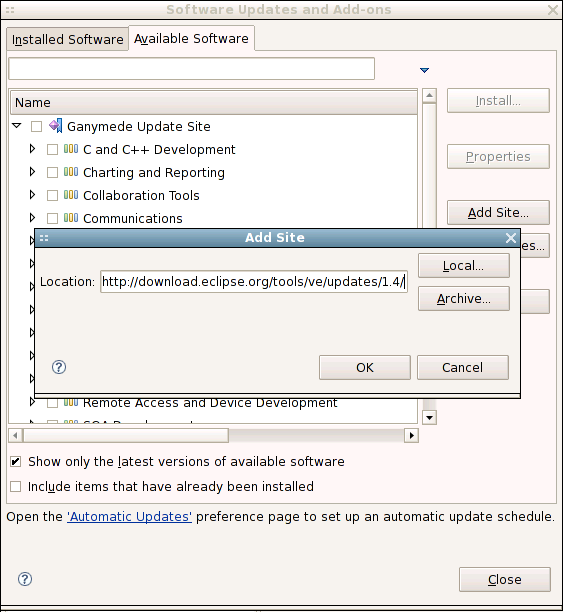Check the Remote Access and Device Development checkbox

click(x=52, y=403)
